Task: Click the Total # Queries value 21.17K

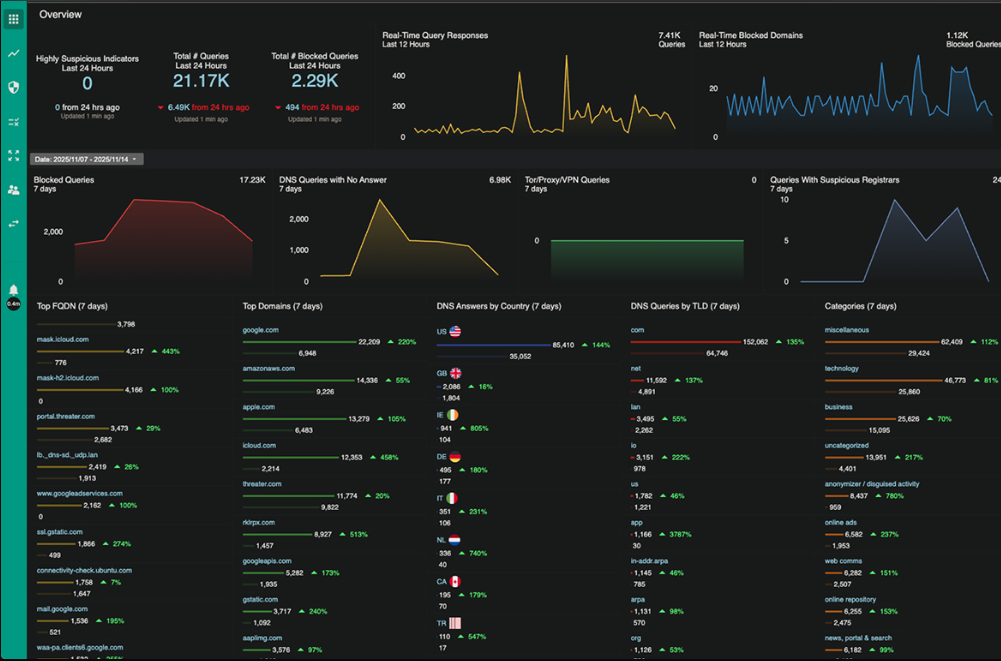Action: pyautogui.click(x=201, y=81)
